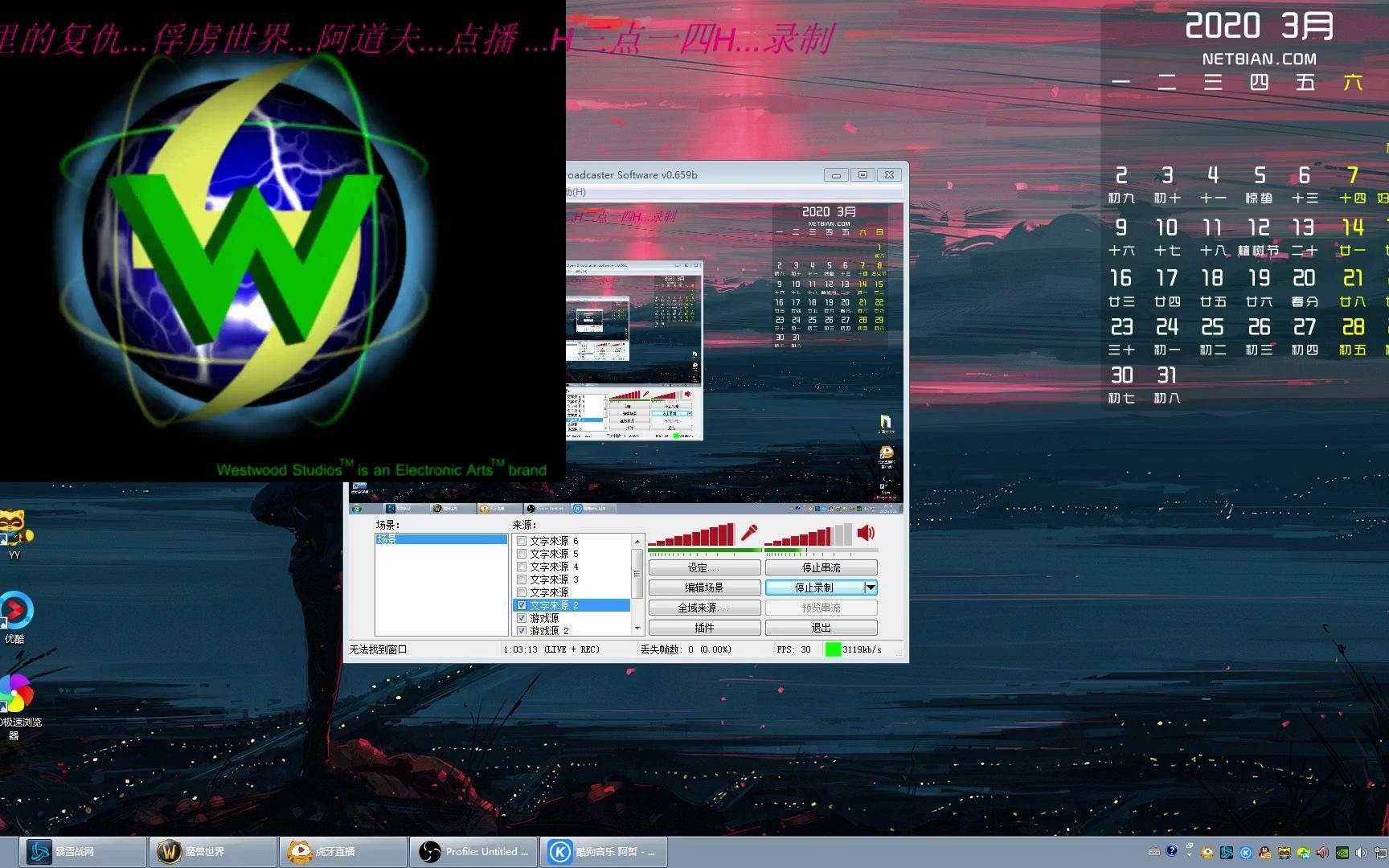Open the system volume tray icon
This screenshot has width=1389, height=868.
click(1361, 853)
